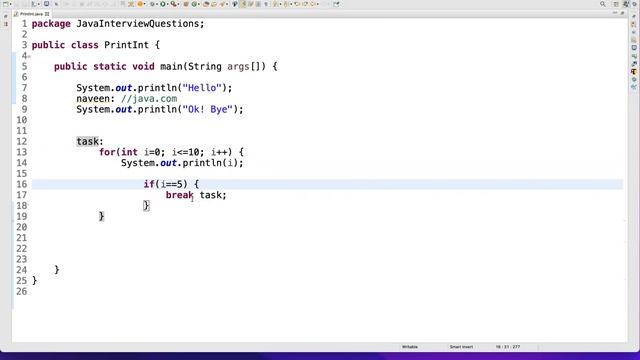Toggle the code fold marker at line 4
The image size is (640, 360).
point(29,56)
